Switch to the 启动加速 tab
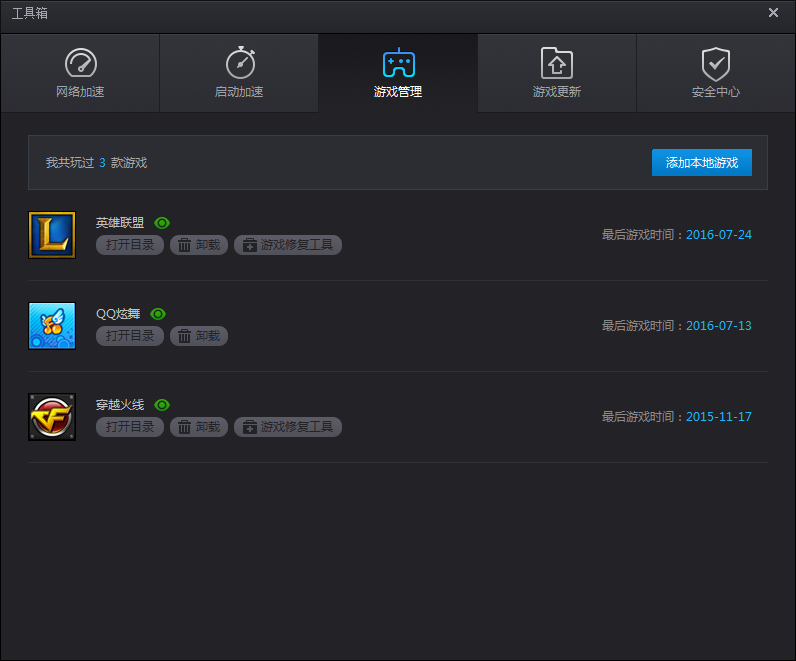This screenshot has width=796, height=661. click(239, 73)
